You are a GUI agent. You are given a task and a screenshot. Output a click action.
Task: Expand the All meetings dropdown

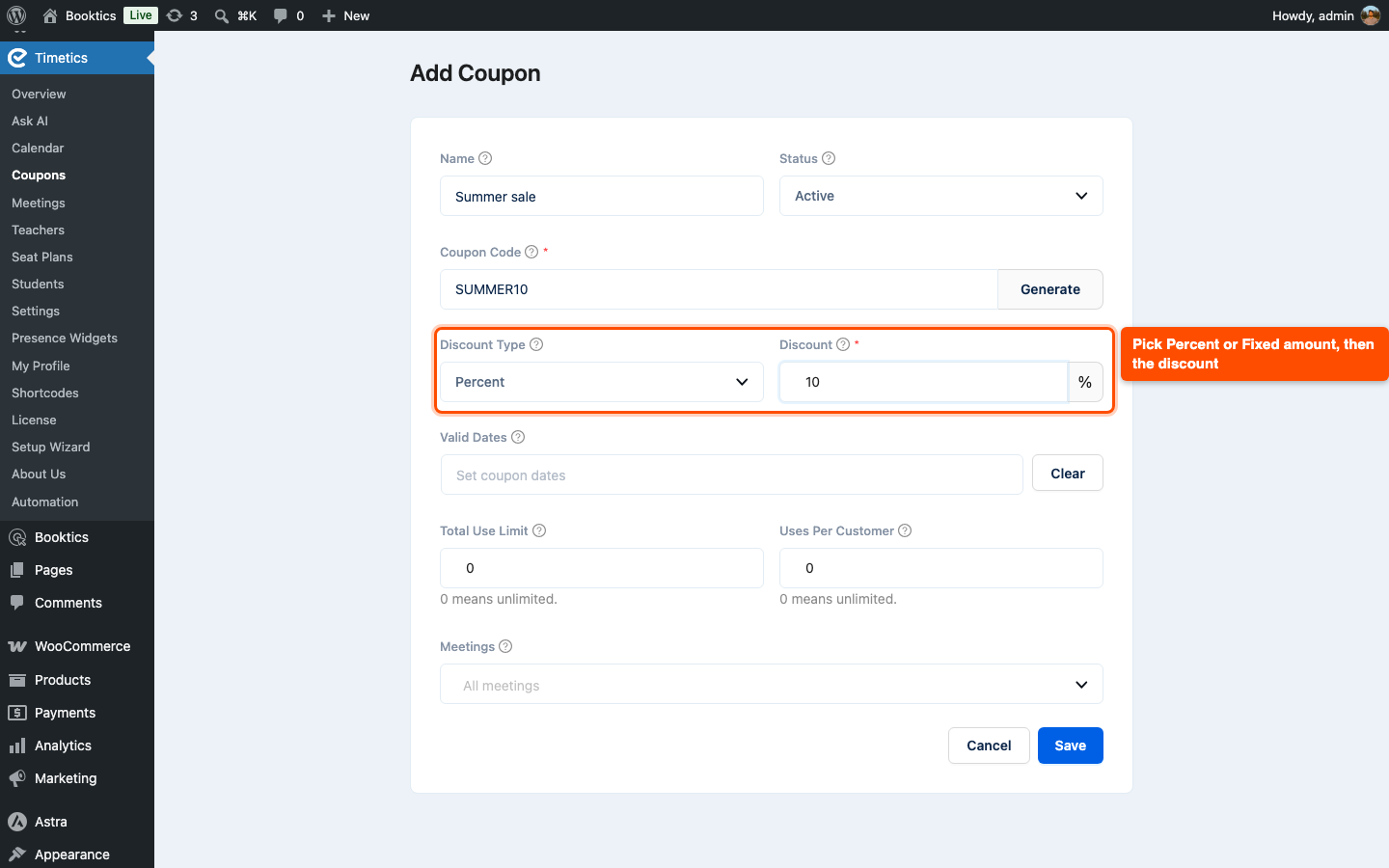[772, 685]
